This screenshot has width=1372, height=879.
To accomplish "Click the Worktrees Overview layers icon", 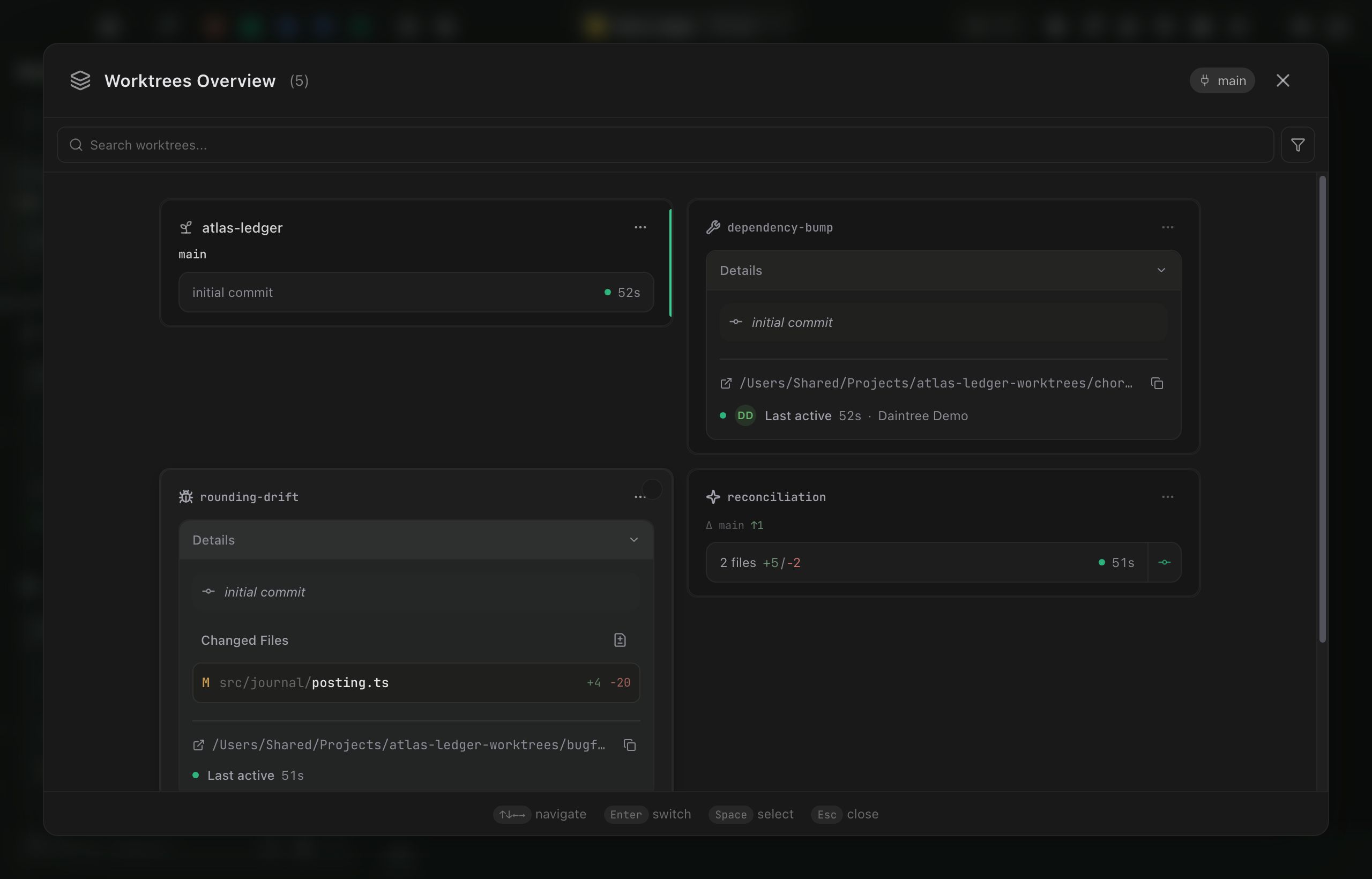I will pos(80,80).
